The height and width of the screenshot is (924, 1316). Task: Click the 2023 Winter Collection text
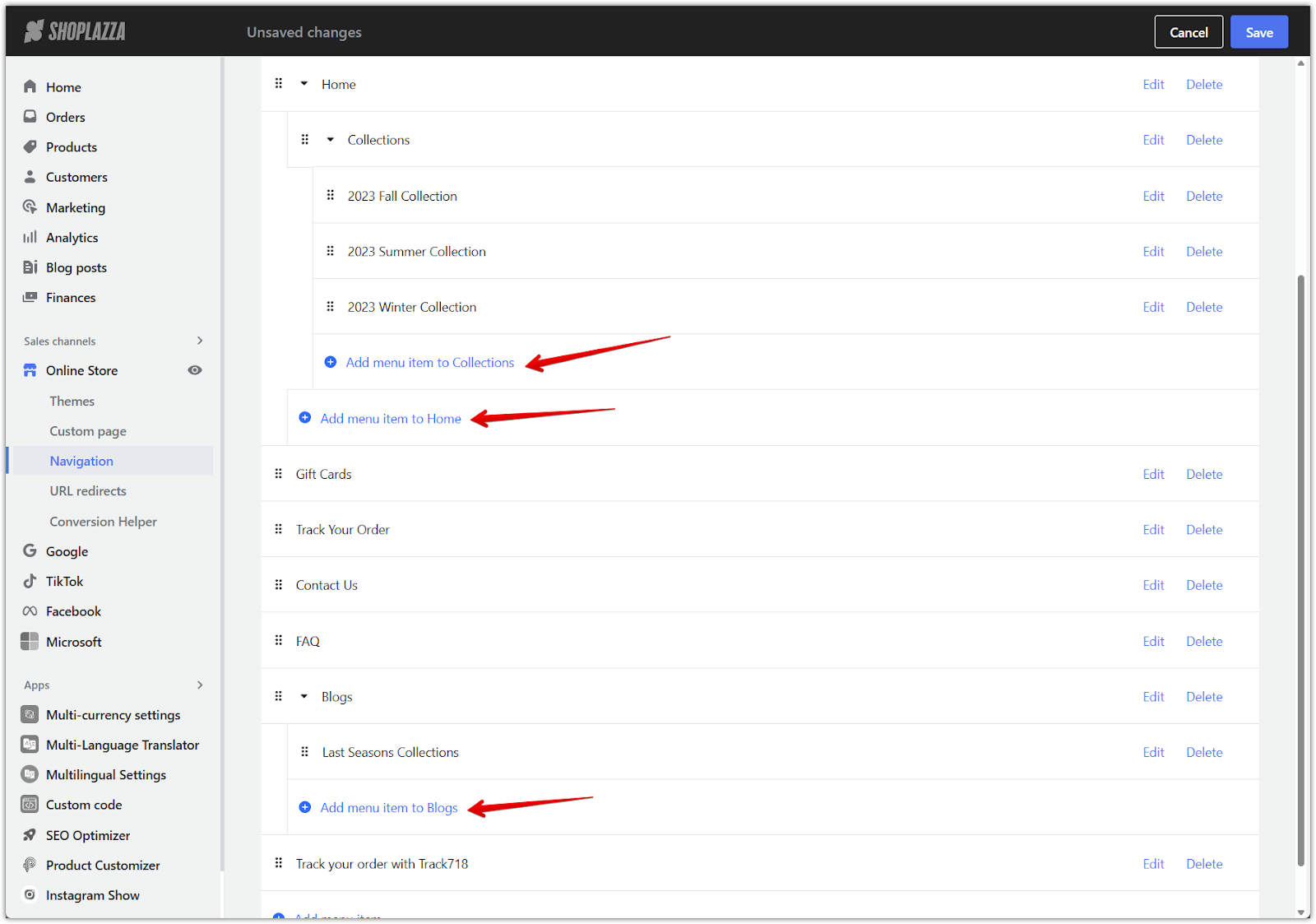tap(412, 307)
